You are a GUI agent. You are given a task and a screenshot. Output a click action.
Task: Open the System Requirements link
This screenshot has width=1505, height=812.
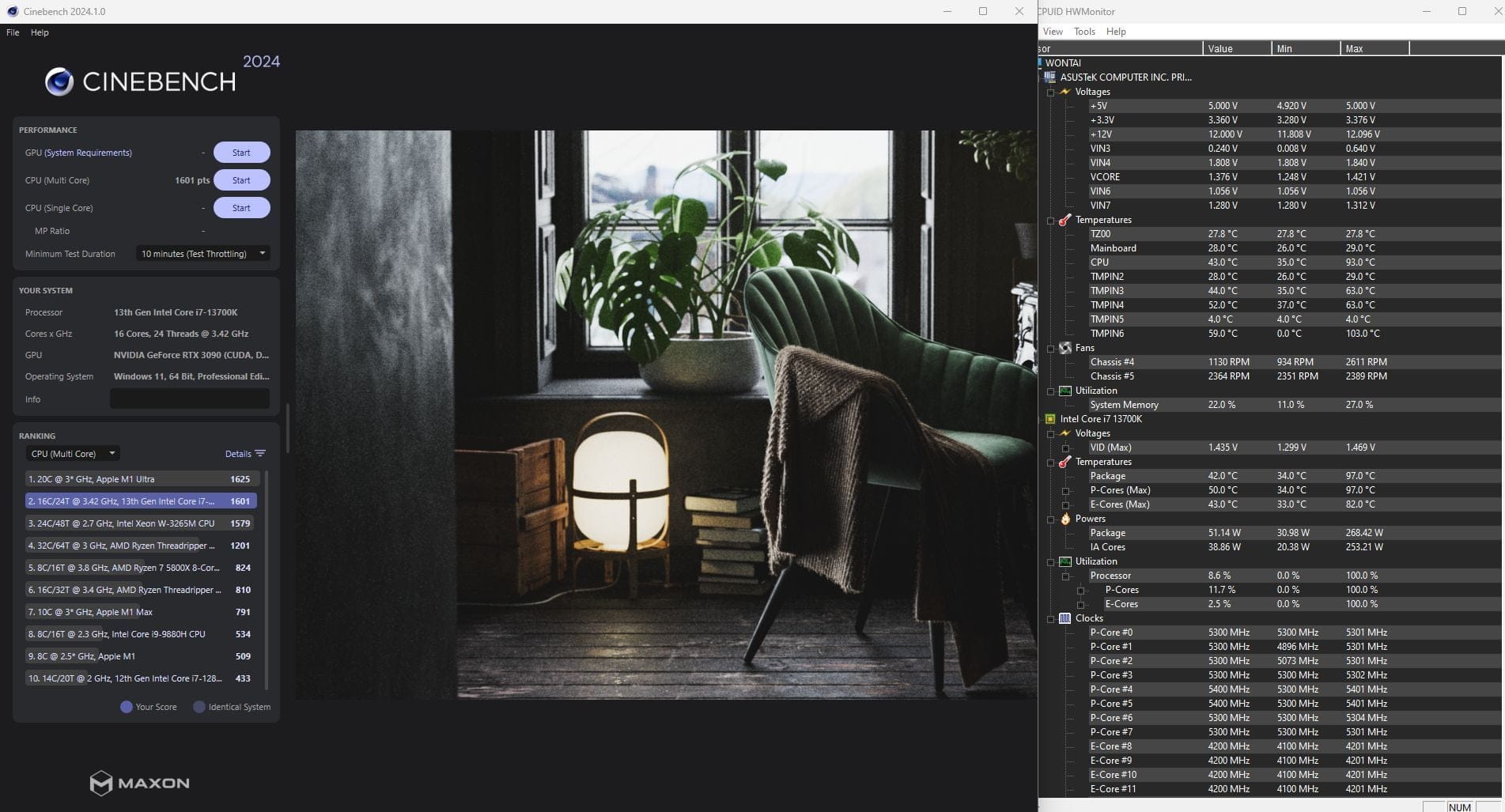88,153
